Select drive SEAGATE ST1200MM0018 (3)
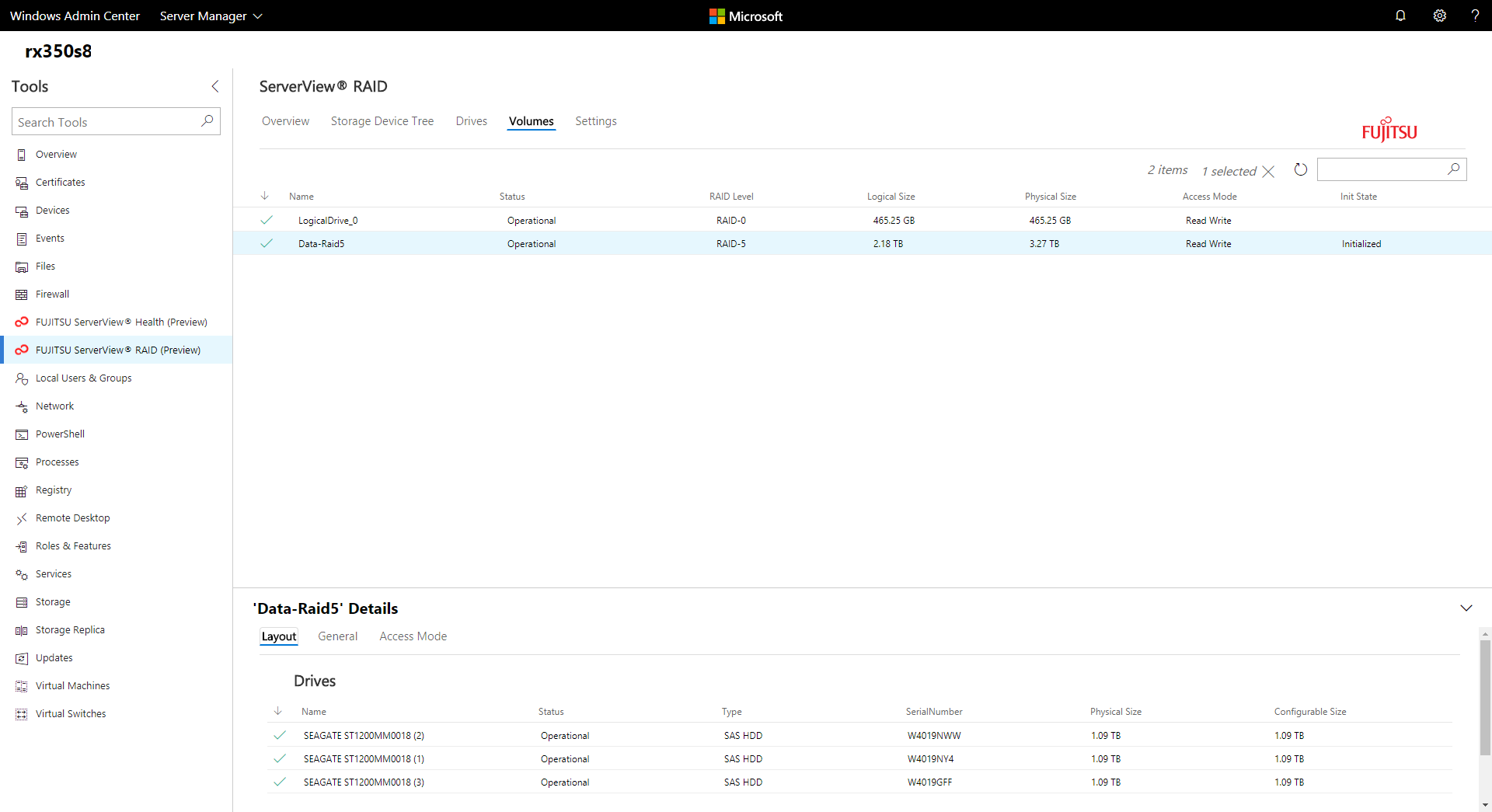1492x812 pixels. [859, 782]
